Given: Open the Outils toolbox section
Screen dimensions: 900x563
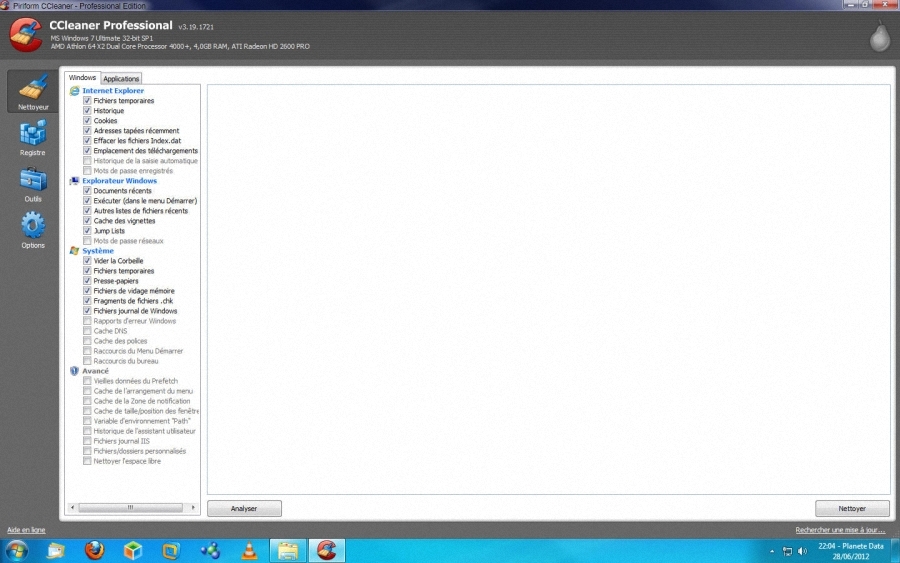Looking at the screenshot, I should (x=33, y=184).
